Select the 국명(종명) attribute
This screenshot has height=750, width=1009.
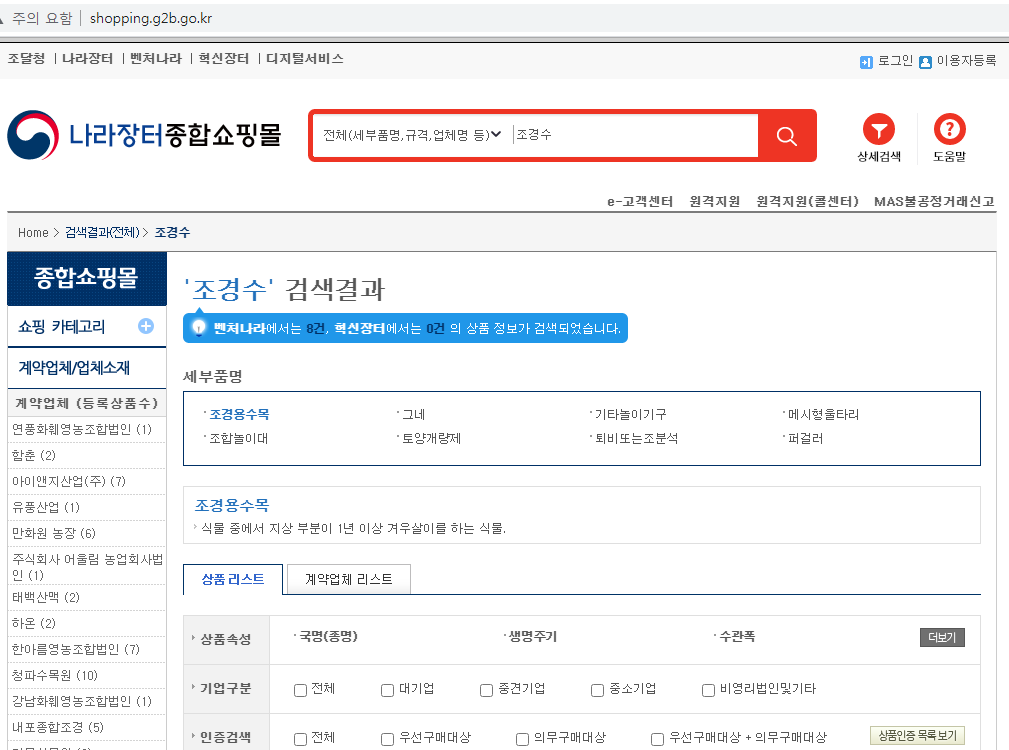click(328, 636)
